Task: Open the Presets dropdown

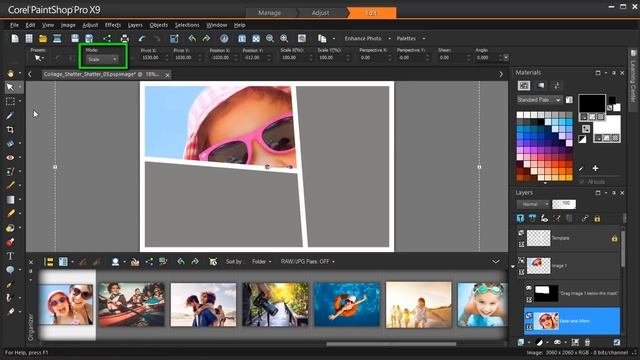Action: (x=39, y=58)
